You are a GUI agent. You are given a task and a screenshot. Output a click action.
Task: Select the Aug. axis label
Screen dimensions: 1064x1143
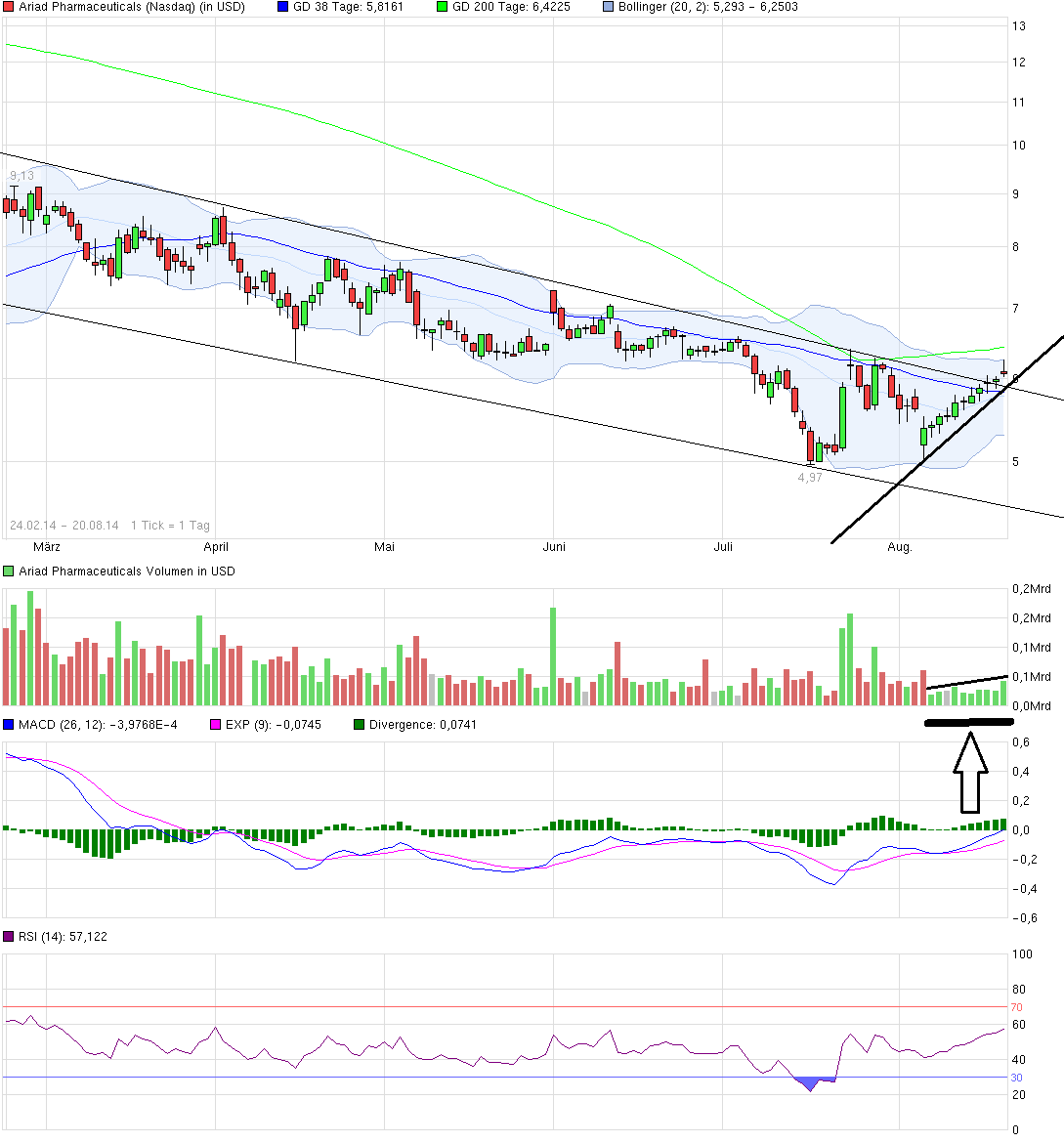[x=900, y=547]
